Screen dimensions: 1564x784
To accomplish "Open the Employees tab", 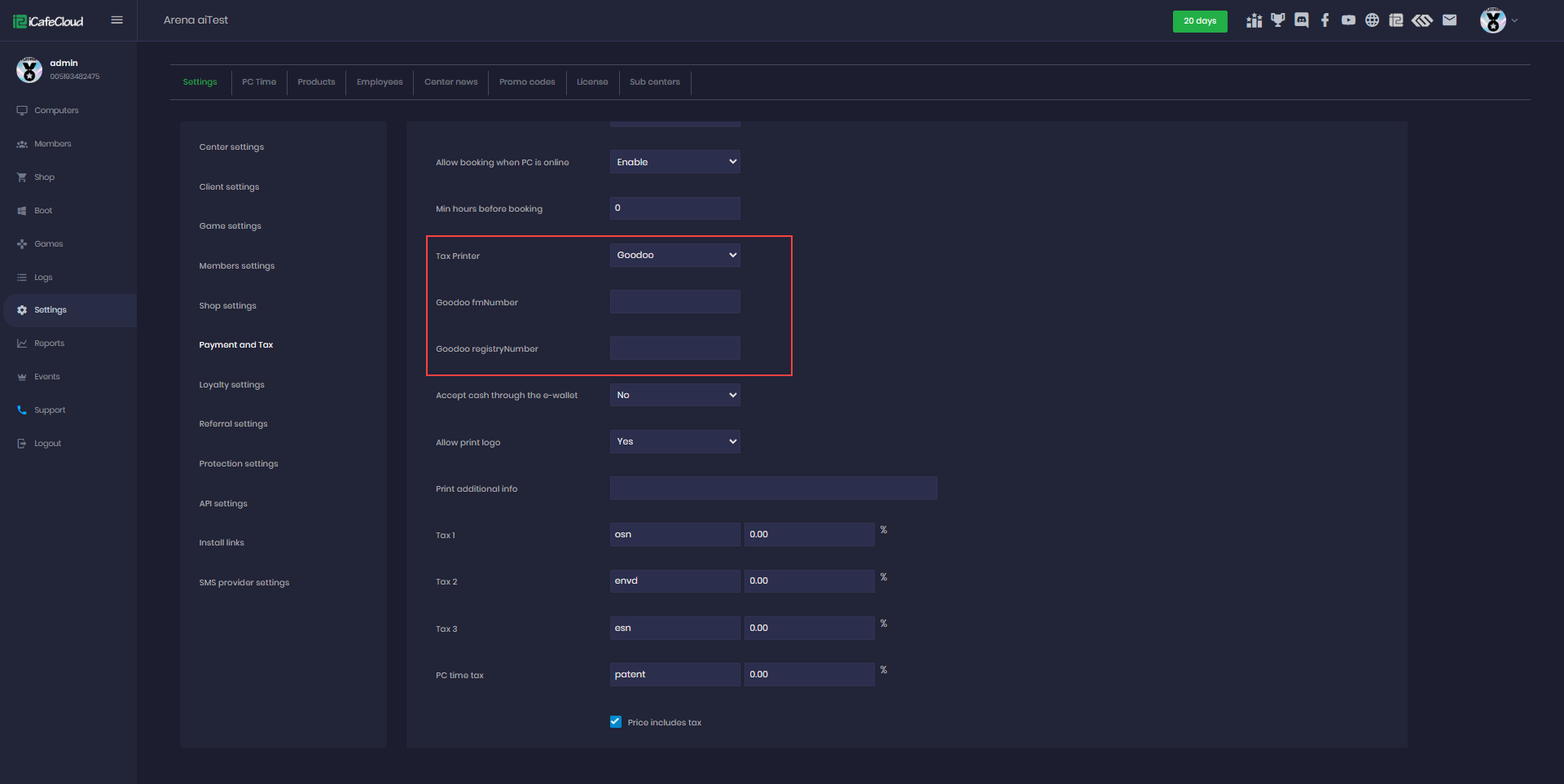I will 380,82.
